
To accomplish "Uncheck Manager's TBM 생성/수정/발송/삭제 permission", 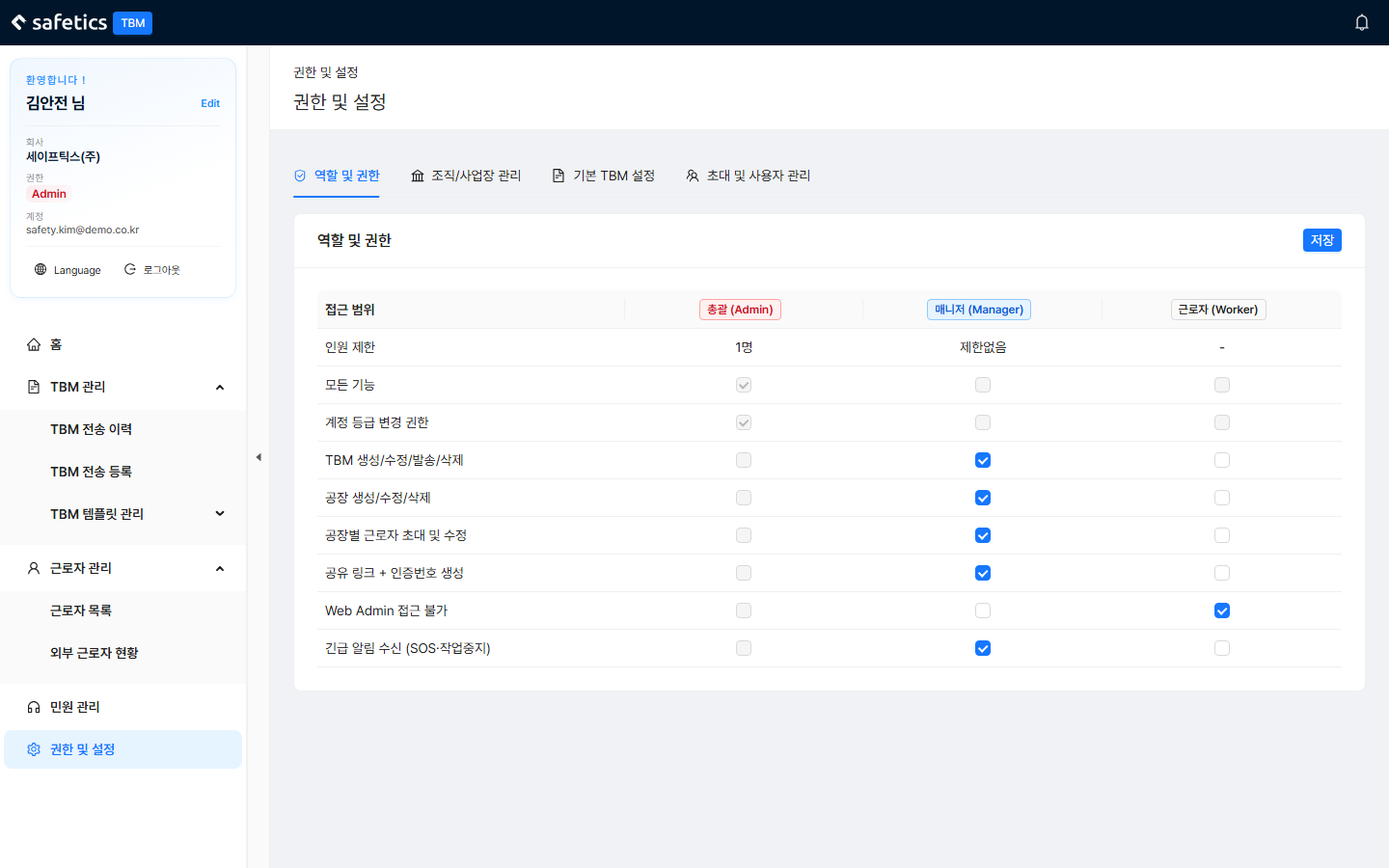I will pos(983,460).
